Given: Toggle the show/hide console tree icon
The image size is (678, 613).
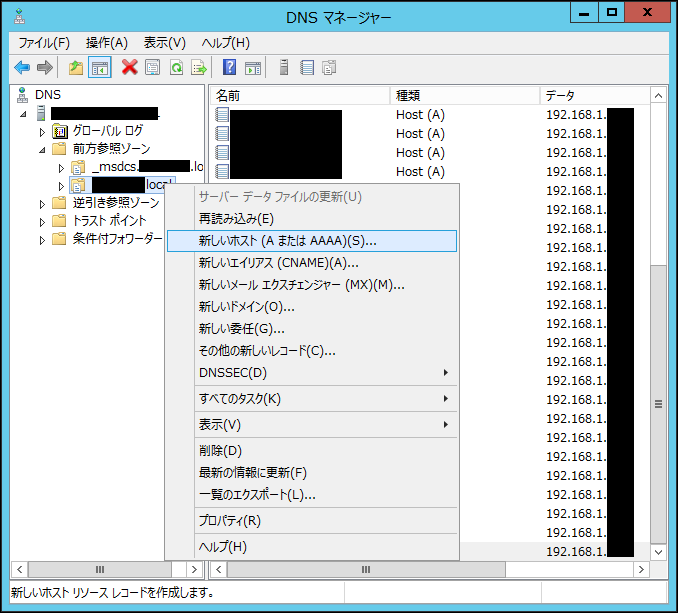Looking at the screenshot, I should [x=100, y=68].
